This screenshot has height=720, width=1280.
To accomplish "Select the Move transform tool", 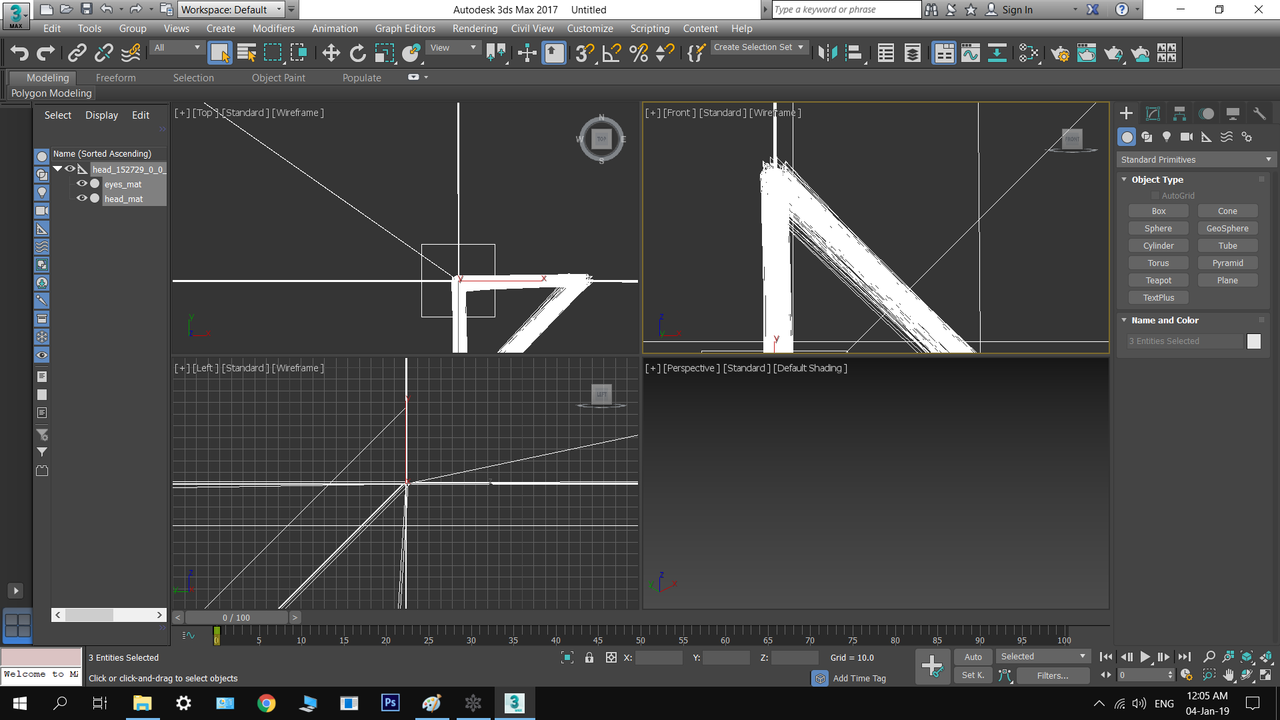I will pos(331,53).
